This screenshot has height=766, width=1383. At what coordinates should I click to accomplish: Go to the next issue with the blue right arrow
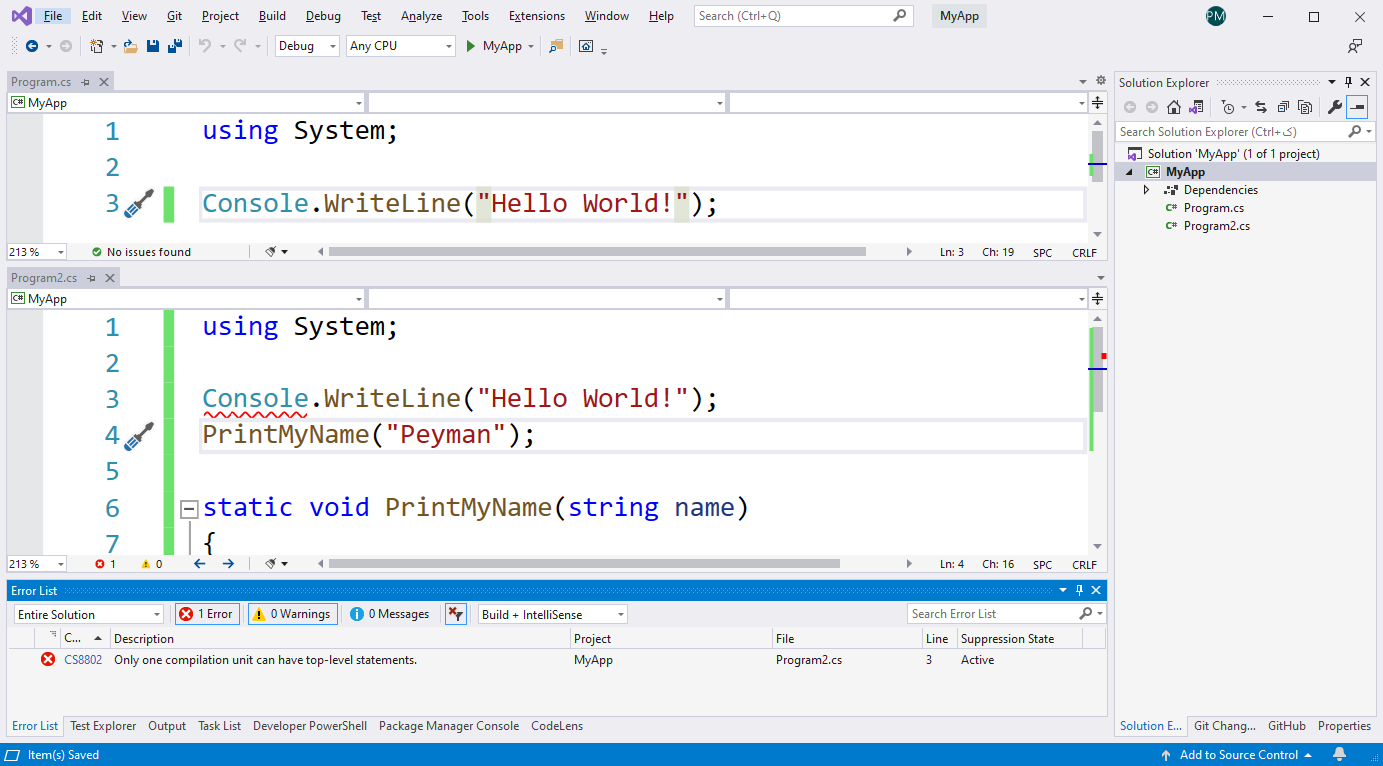tap(228, 564)
